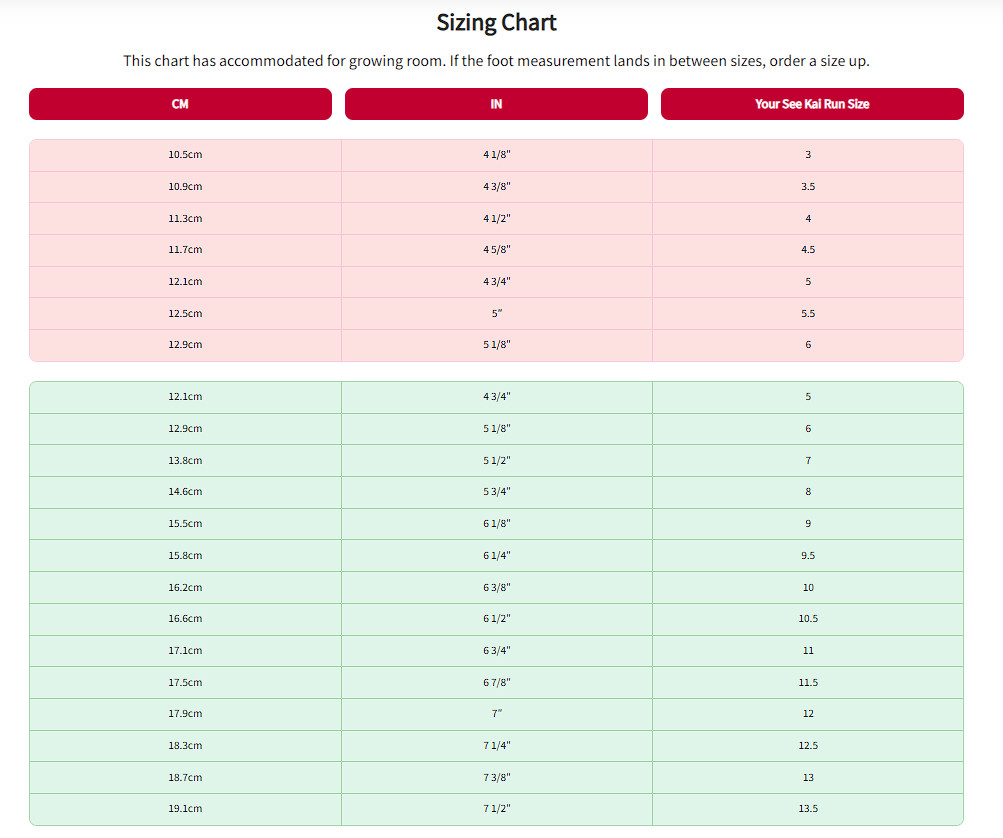This screenshot has width=1003, height=838.
Task: Click the 6 7/8" inches cell
Action: pos(497,683)
